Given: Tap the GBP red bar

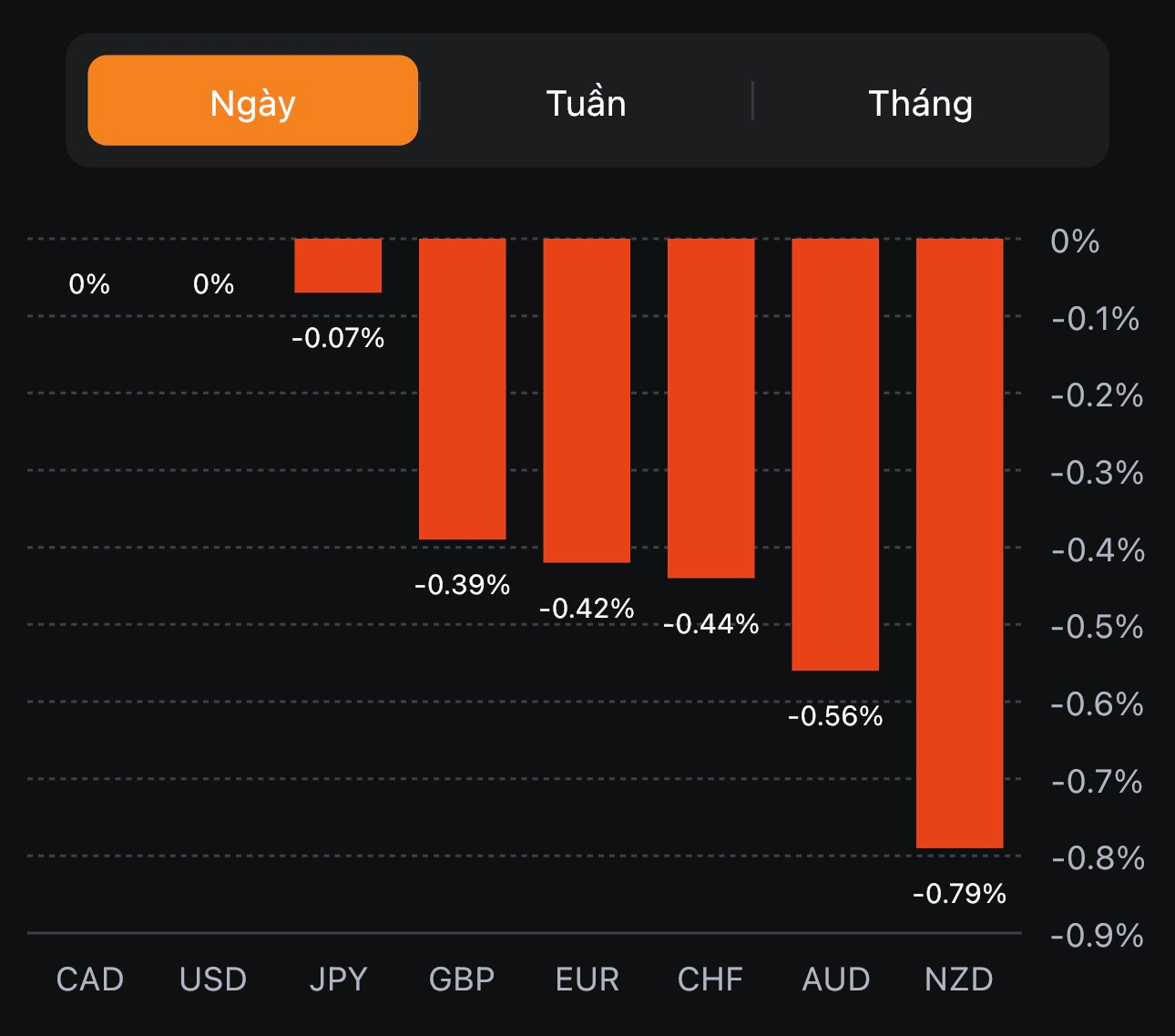Looking at the screenshot, I should click(x=462, y=388).
